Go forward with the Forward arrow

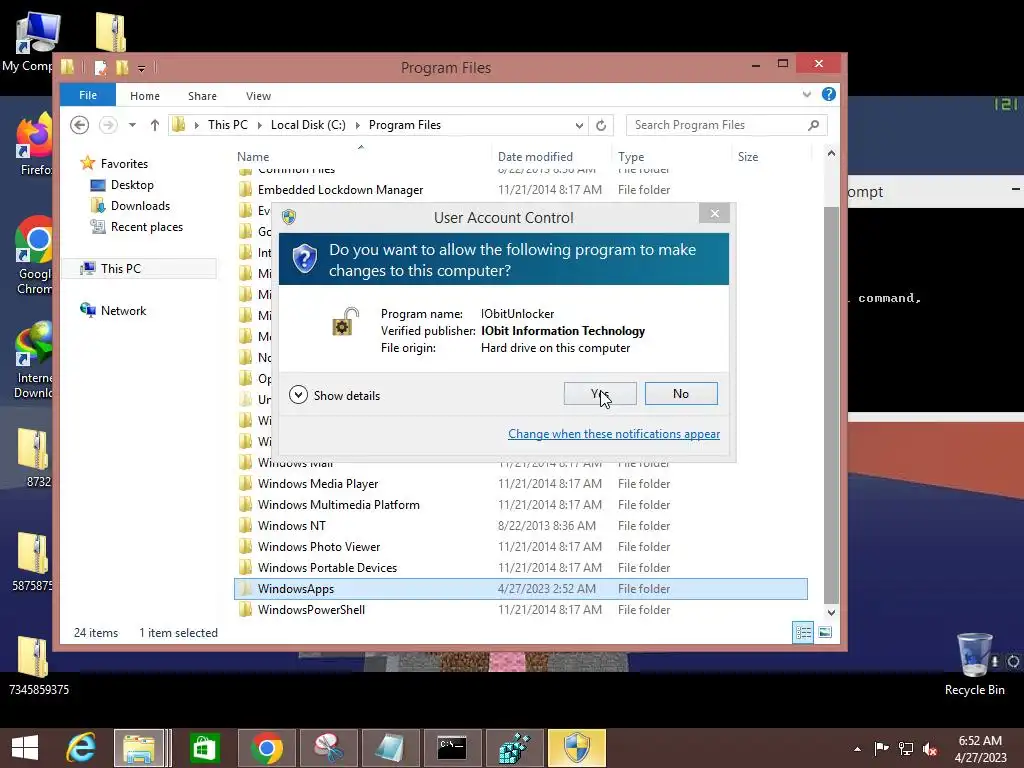click(108, 125)
